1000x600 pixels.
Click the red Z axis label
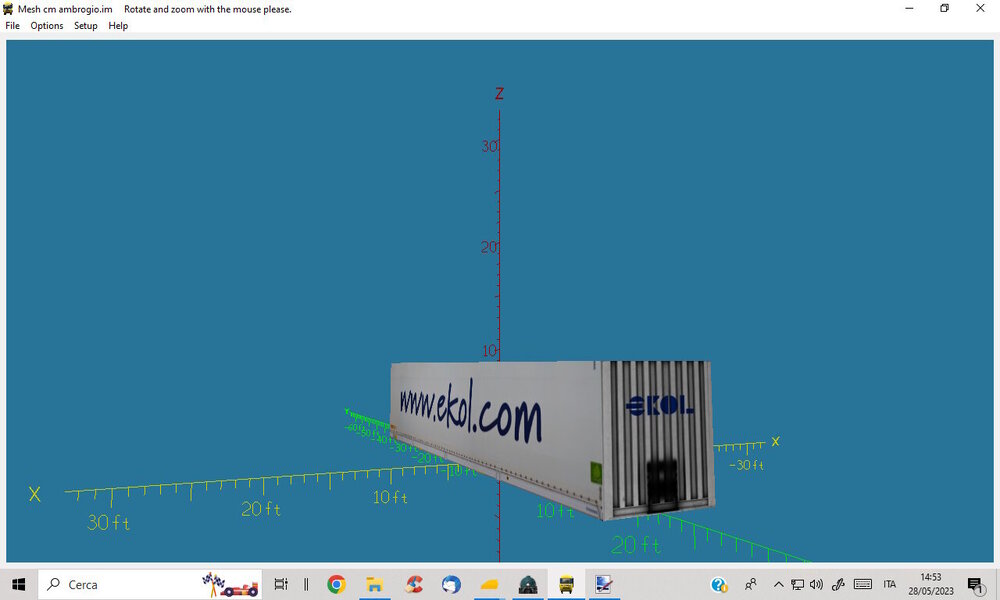pos(499,94)
